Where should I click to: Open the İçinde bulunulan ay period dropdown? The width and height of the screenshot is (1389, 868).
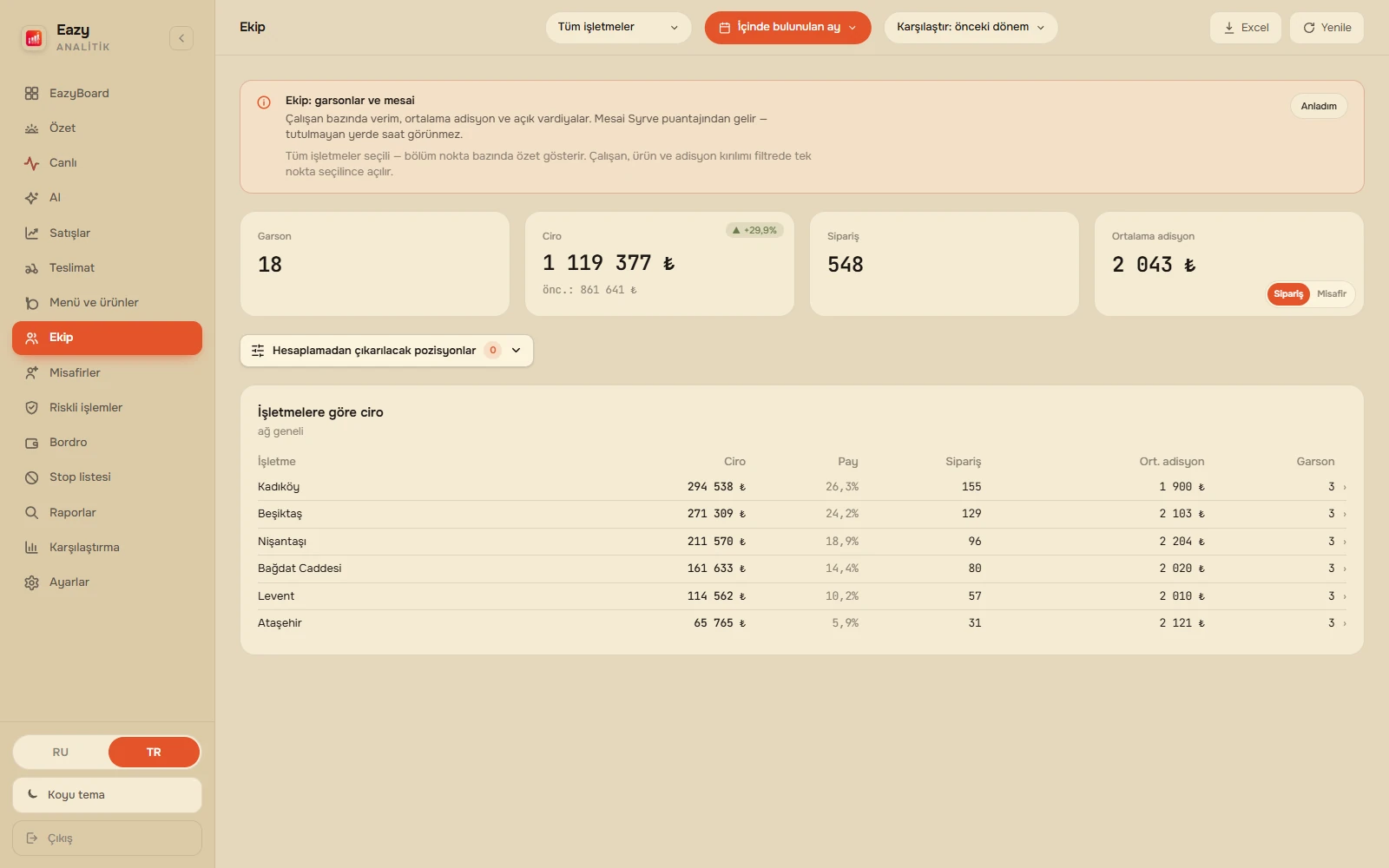pos(787,27)
